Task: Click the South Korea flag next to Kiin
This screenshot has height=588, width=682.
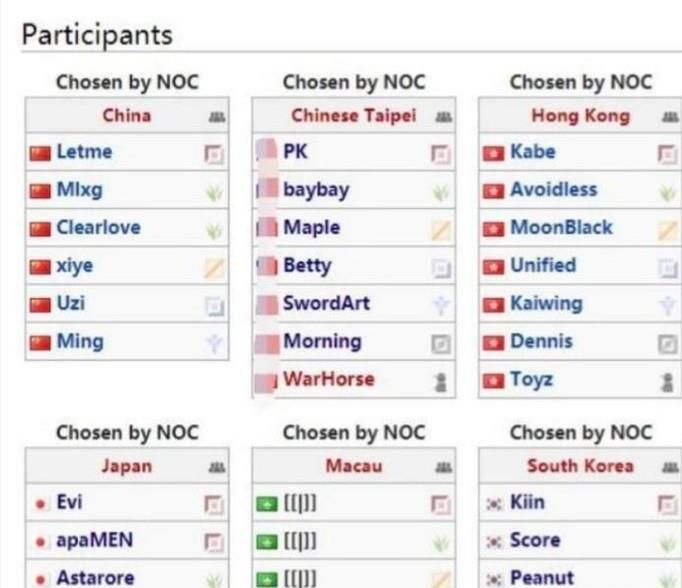Action: (492, 503)
